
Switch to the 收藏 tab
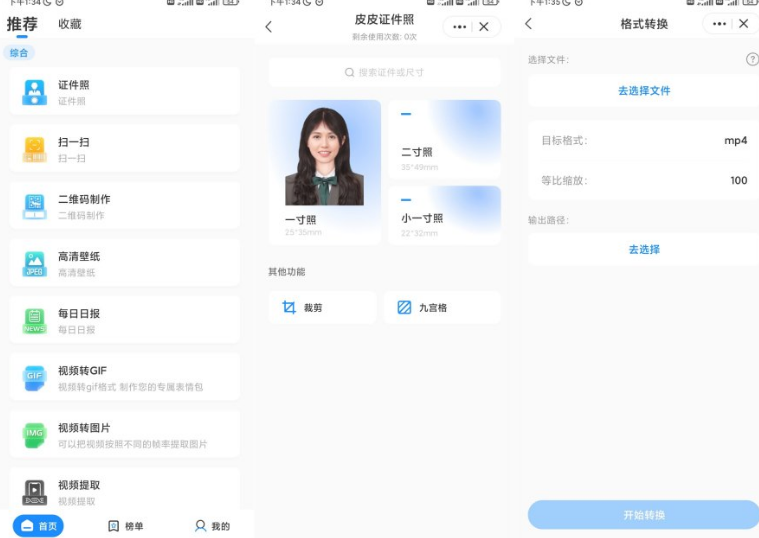[70, 24]
